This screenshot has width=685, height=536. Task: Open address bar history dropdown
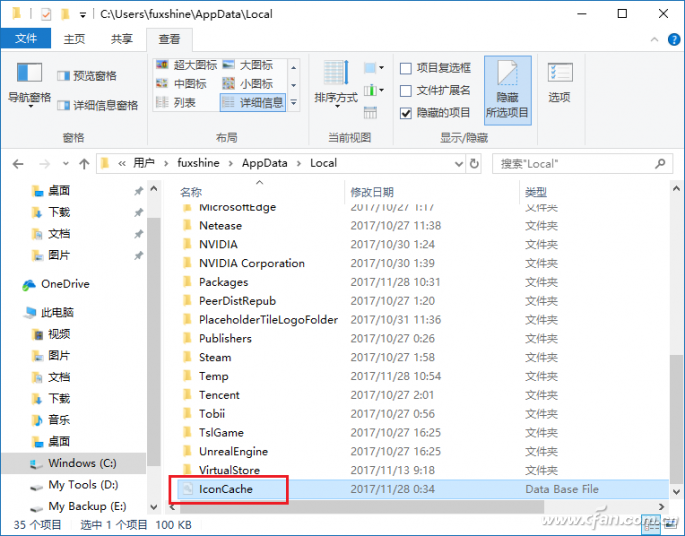[x=458, y=164]
